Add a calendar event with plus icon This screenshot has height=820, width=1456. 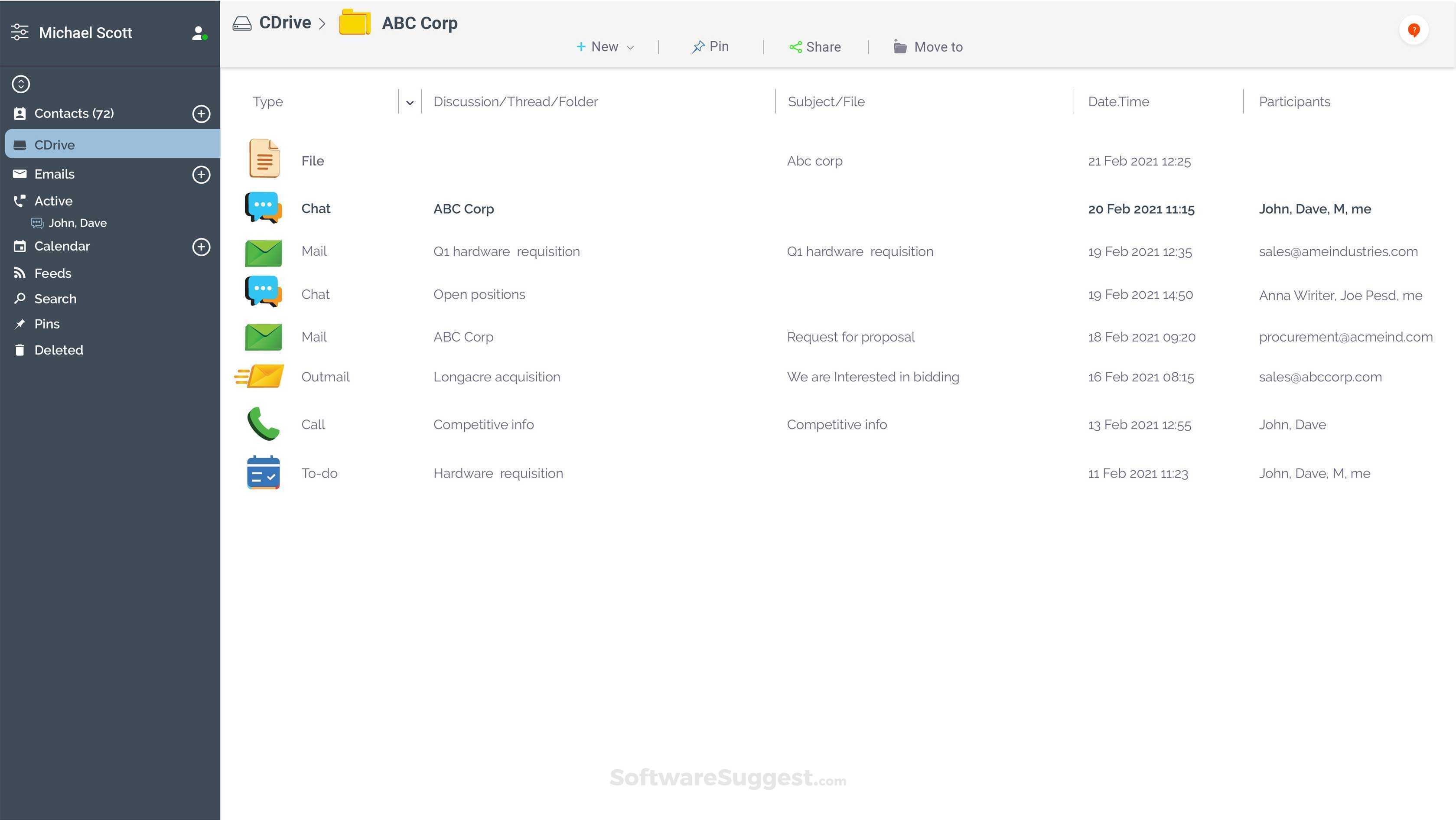click(x=201, y=247)
